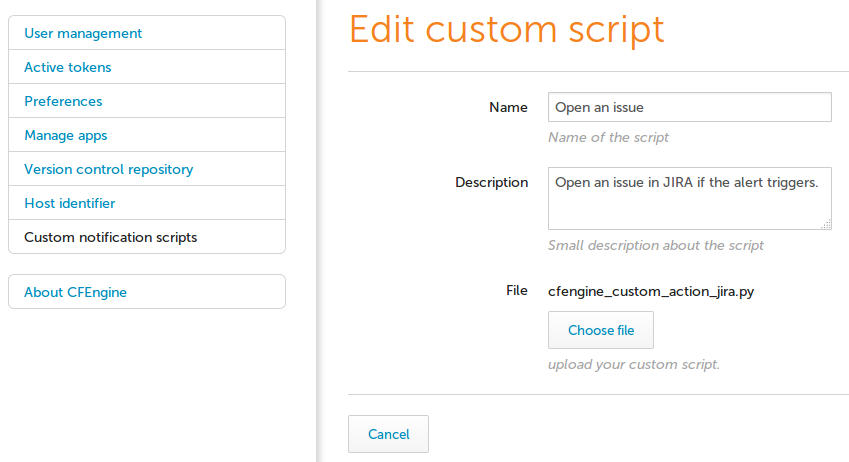
Task: Go to Active tokens in sidebar
Action: (68, 67)
